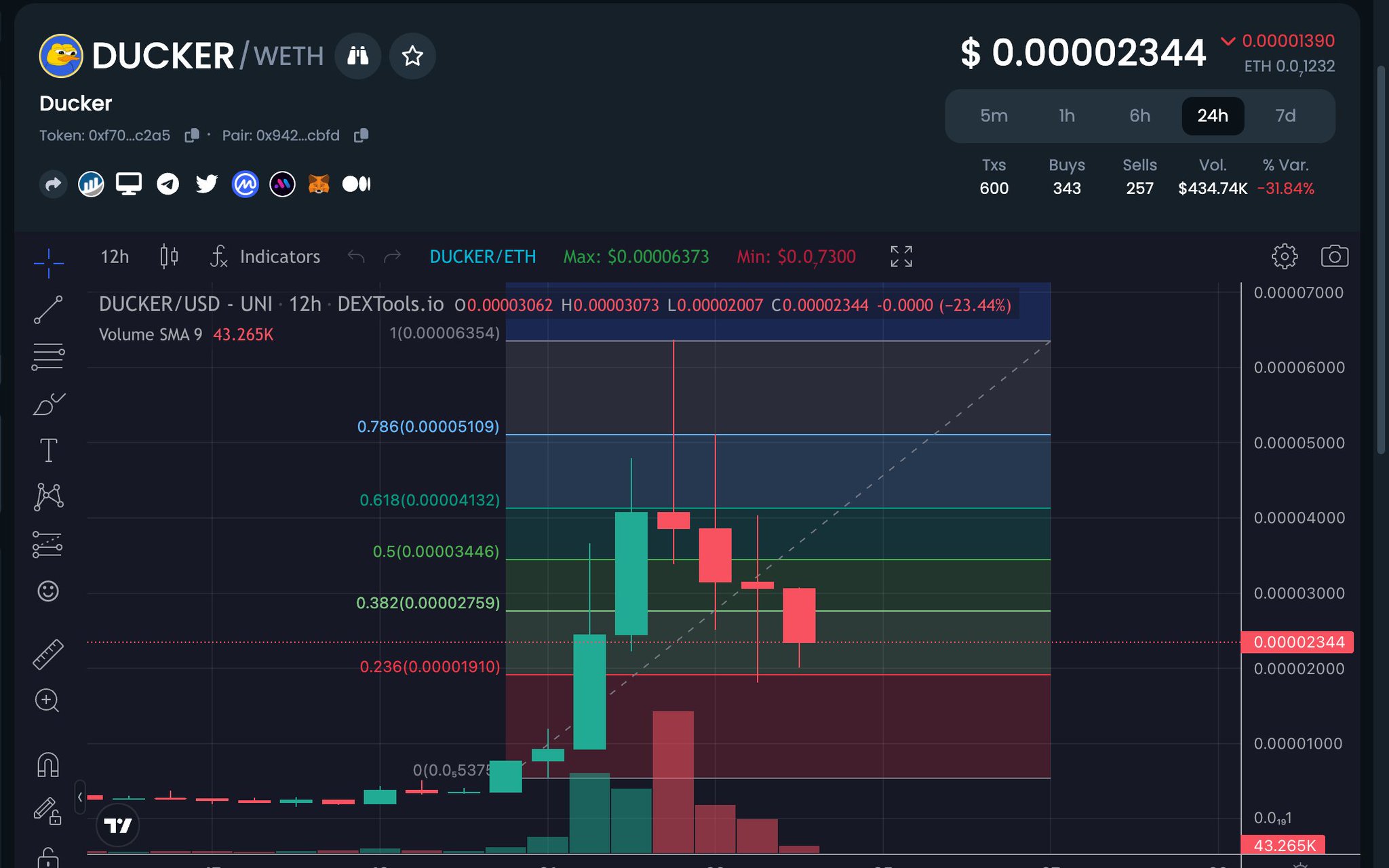Select the trend line drawing tool
Screen dimensions: 1389x868
48,310
